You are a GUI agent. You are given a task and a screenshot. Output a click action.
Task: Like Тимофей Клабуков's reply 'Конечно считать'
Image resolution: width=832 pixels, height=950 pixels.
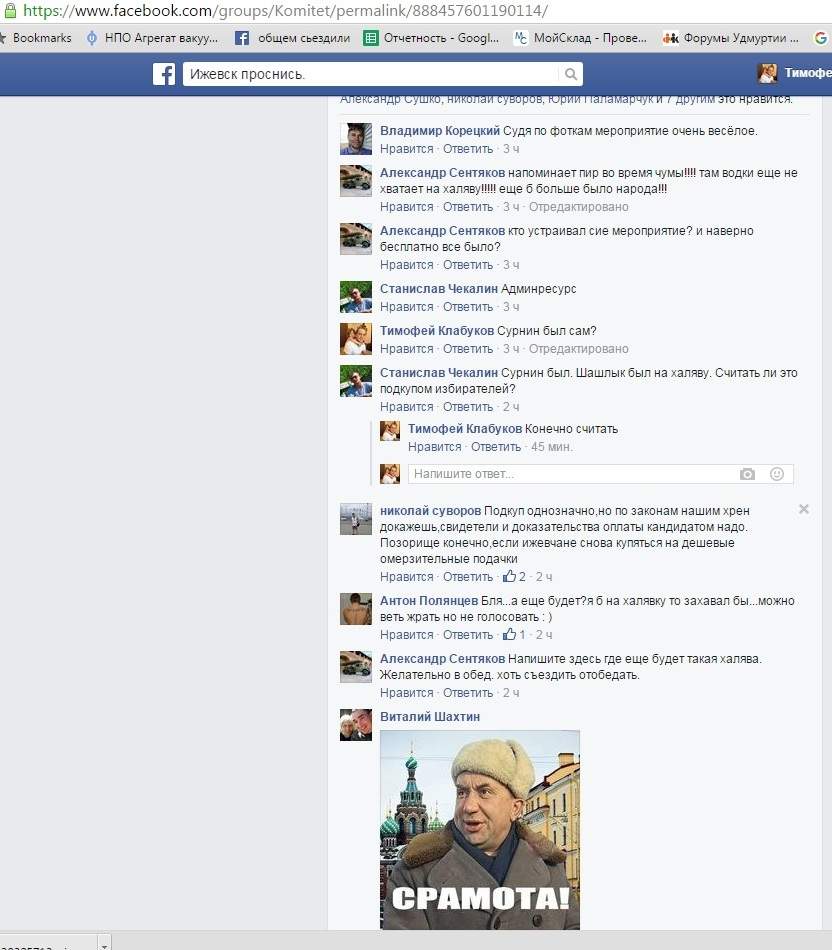434,447
